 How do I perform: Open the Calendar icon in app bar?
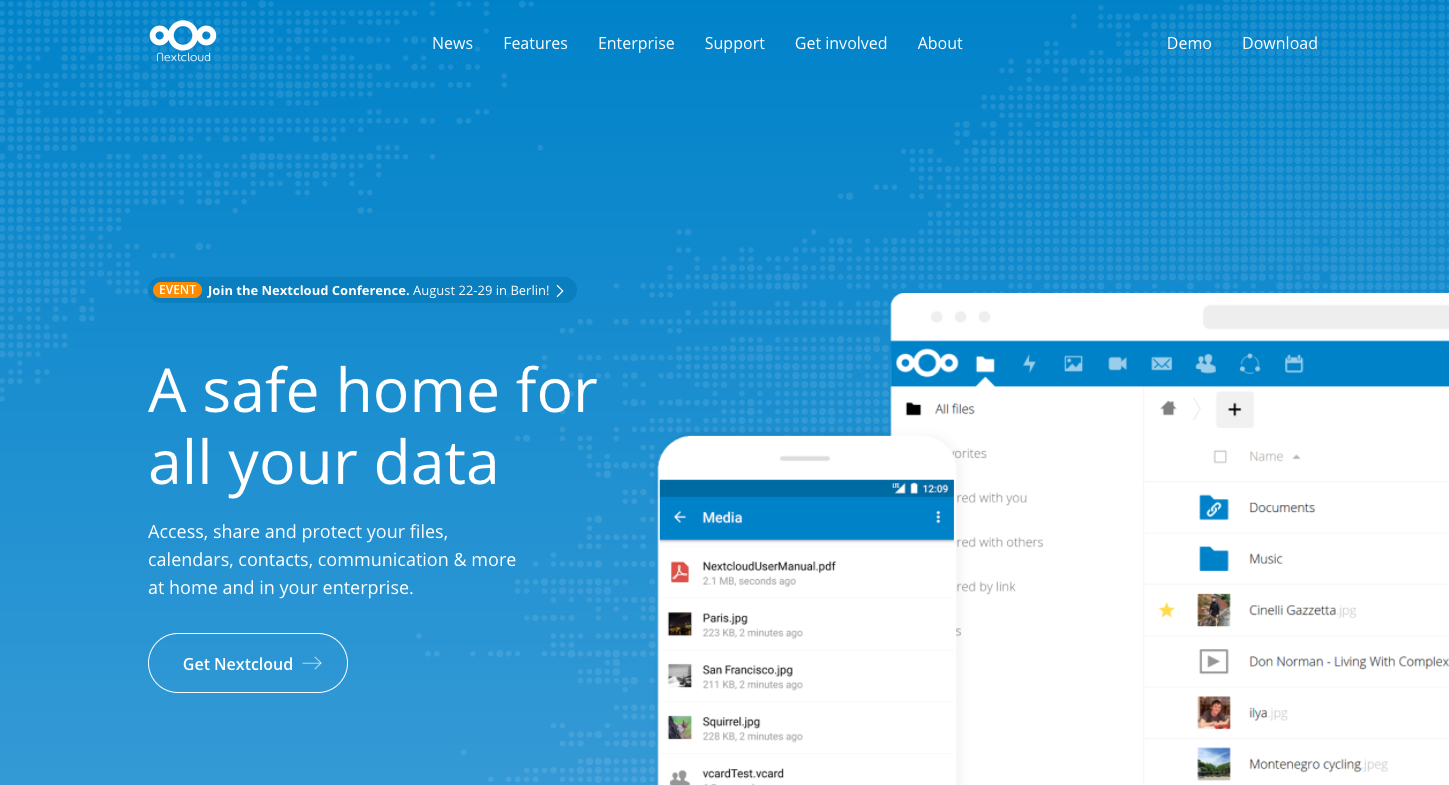(x=1294, y=364)
